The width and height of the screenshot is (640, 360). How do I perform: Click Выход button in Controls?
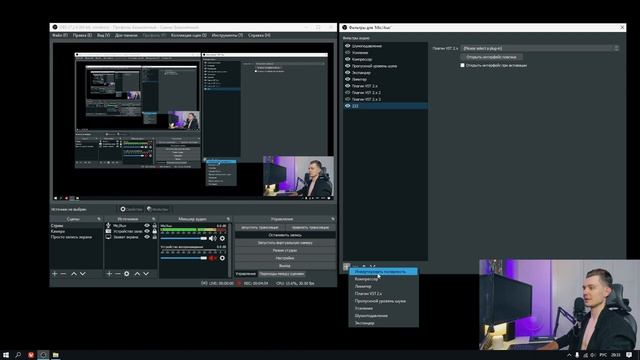285,266
